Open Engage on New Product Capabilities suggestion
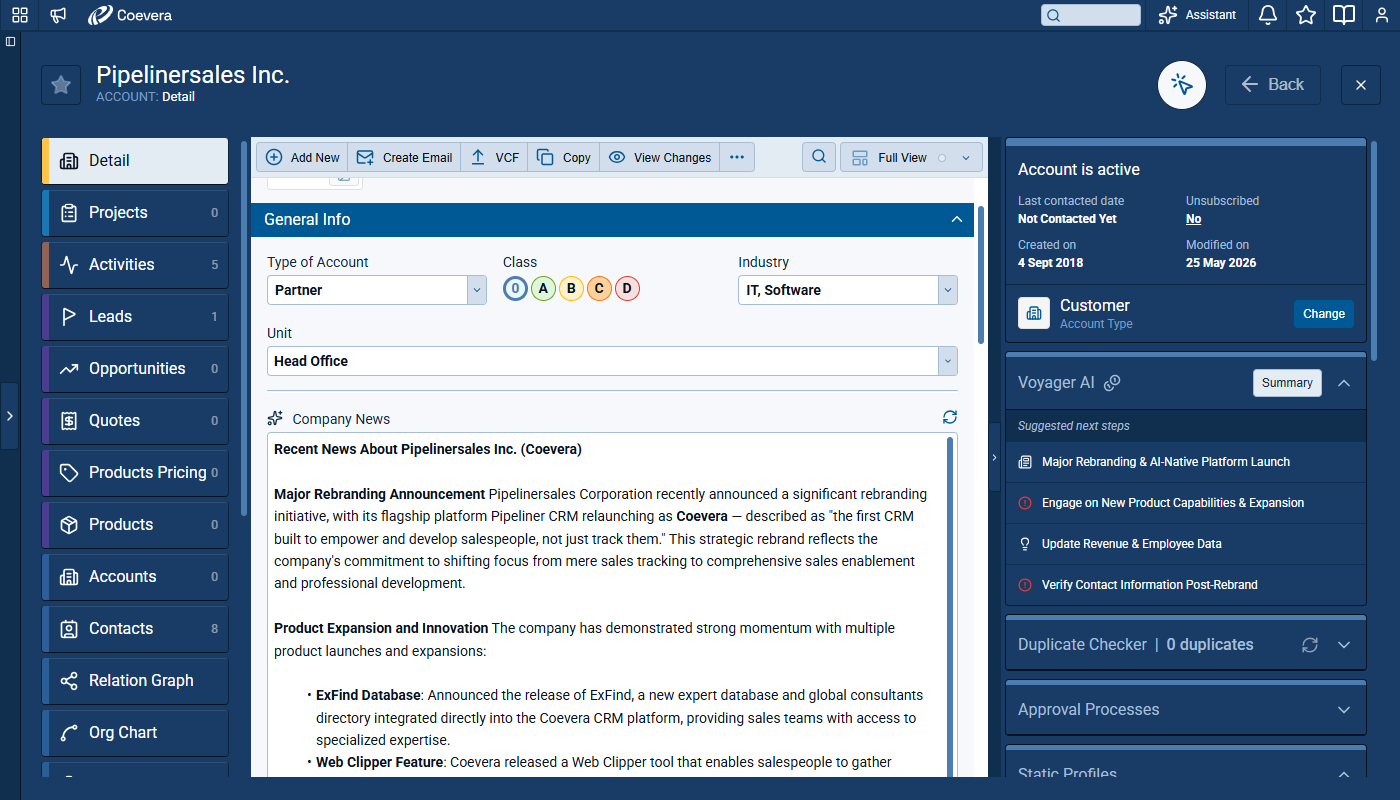The image size is (1400, 800). click(1186, 503)
